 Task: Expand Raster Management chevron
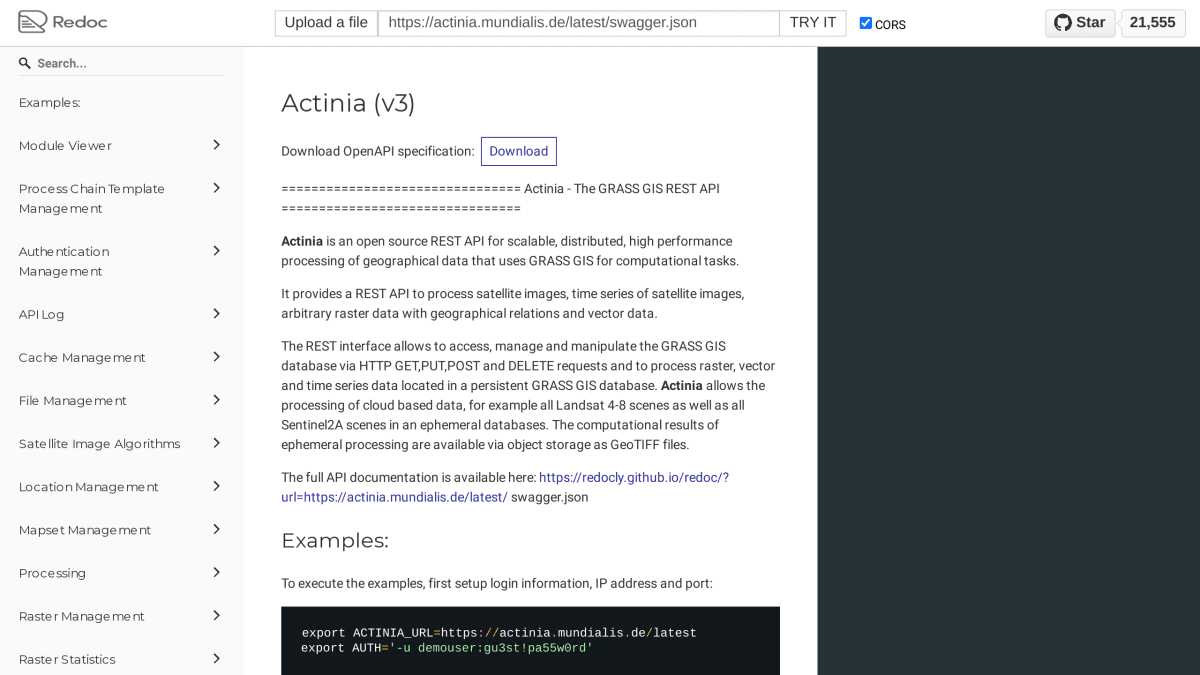coord(216,615)
